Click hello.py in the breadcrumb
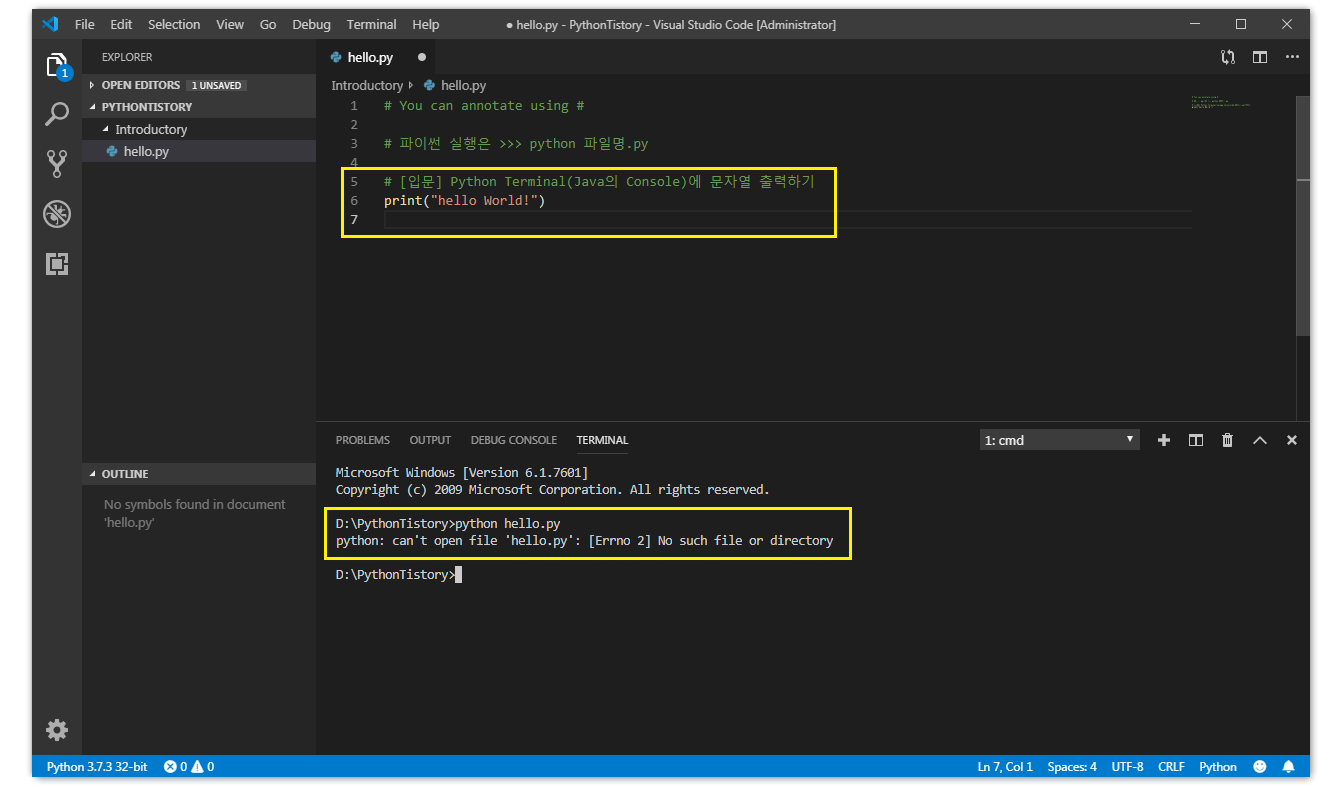 coord(463,85)
